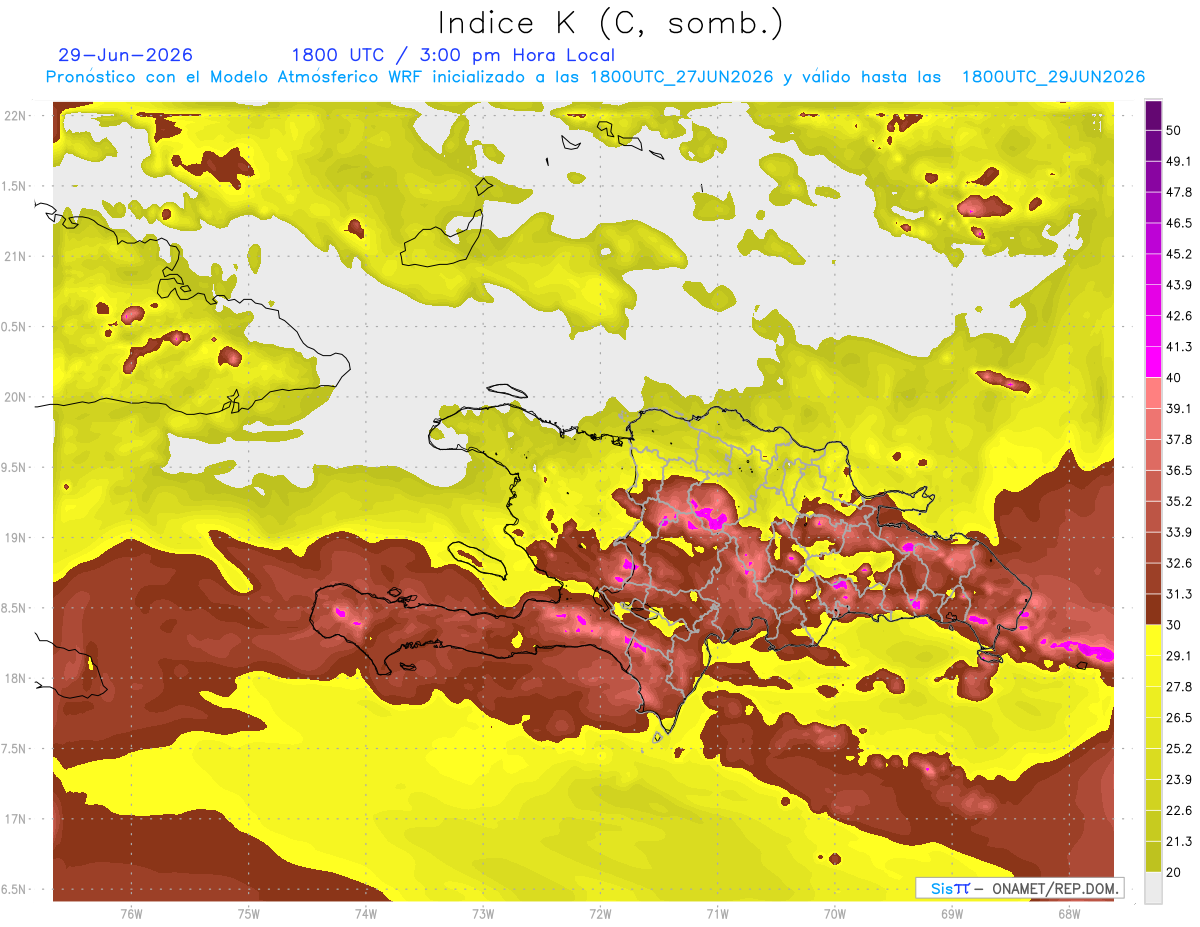Click the longitude label "72W"
The height and width of the screenshot is (927, 1200).
coord(600,914)
